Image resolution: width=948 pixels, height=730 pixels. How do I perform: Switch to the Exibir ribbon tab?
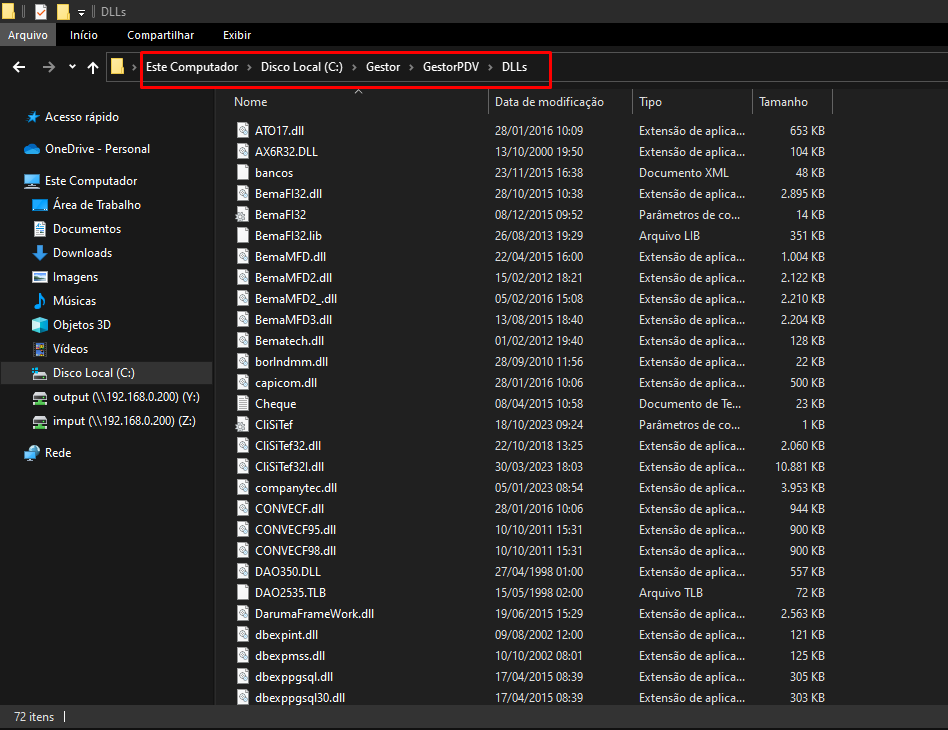pos(237,35)
